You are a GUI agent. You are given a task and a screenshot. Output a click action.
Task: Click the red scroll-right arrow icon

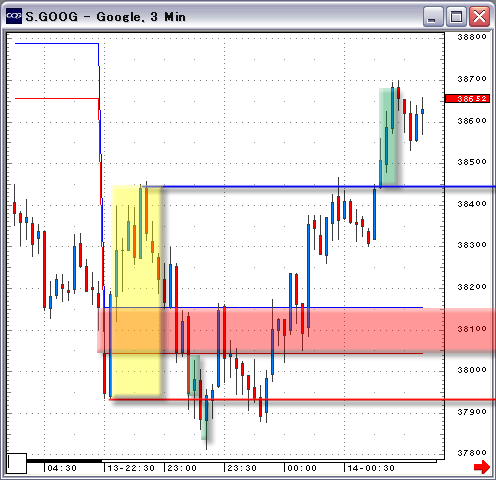pos(482,467)
